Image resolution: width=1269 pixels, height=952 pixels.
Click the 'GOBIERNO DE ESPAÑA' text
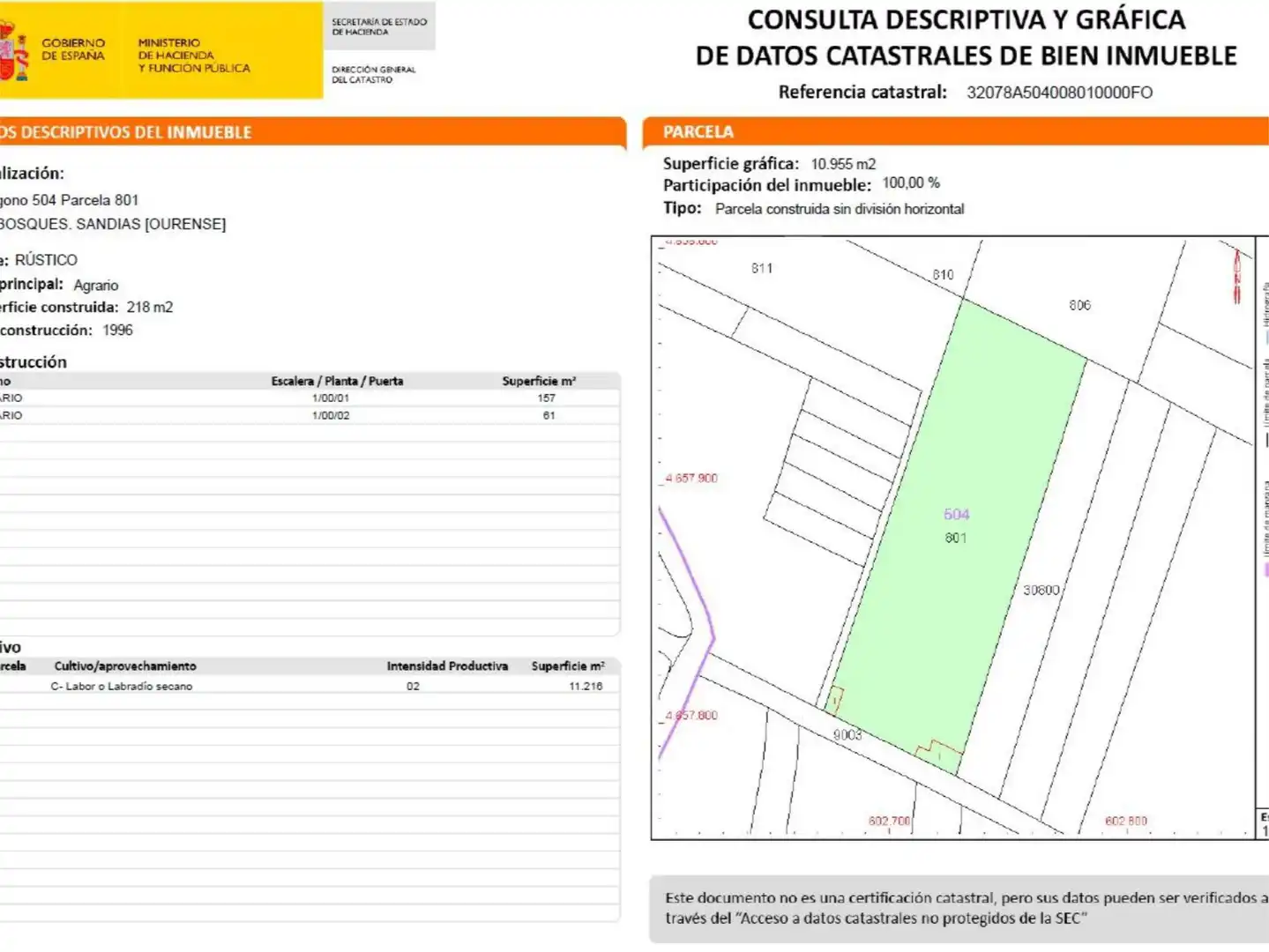pyautogui.click(x=73, y=49)
